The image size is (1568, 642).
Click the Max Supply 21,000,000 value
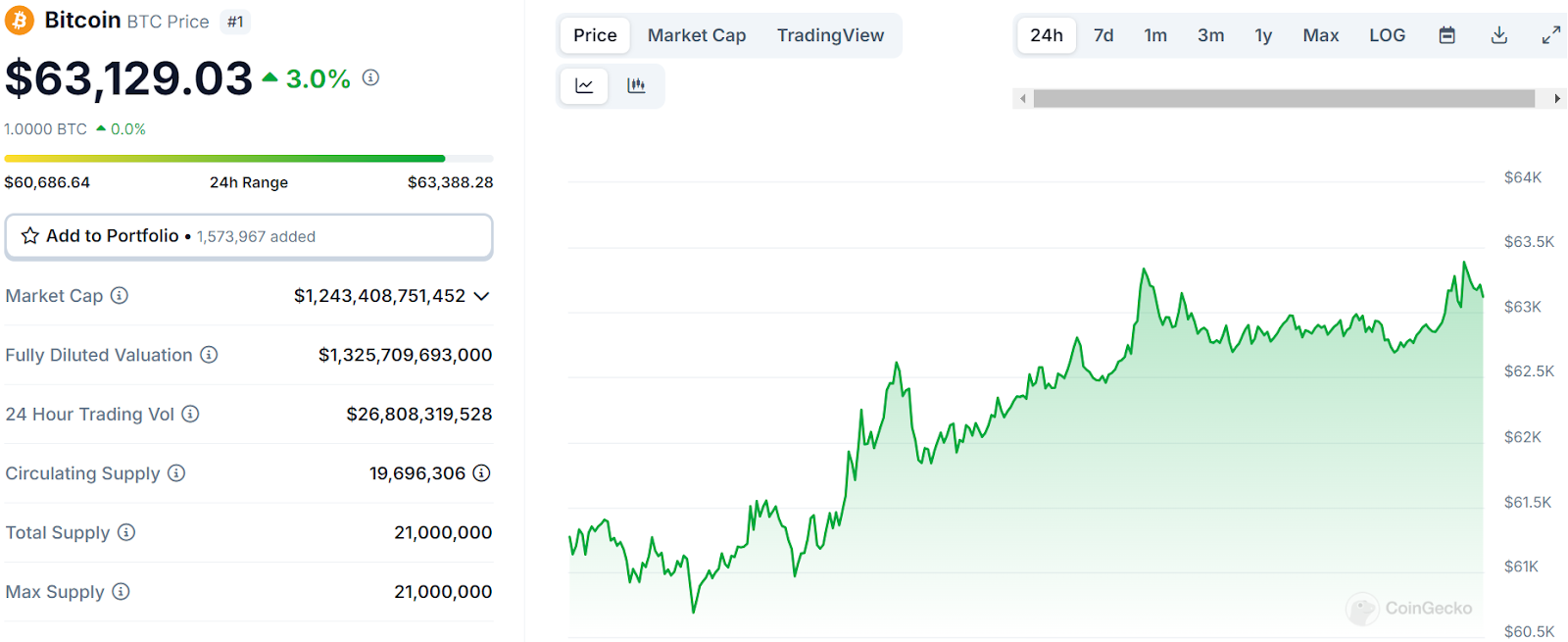coord(443,592)
